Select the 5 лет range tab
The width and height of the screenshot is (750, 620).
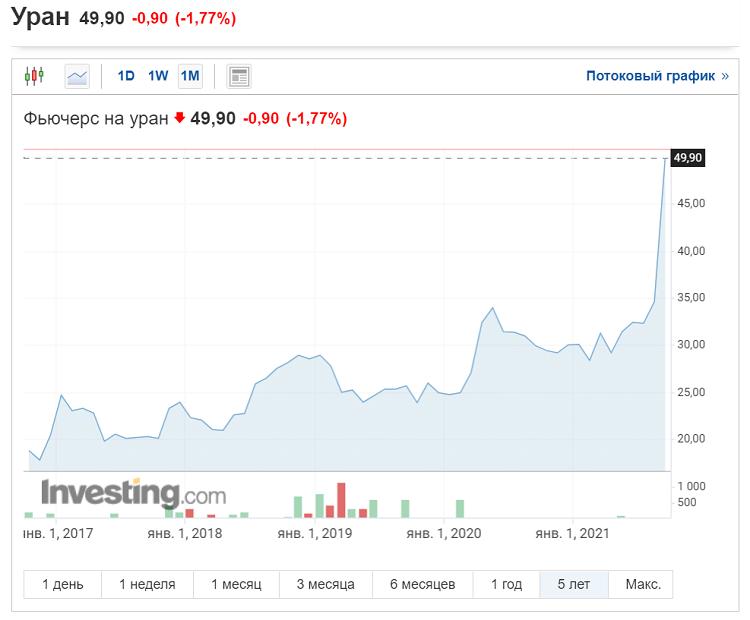click(x=574, y=584)
